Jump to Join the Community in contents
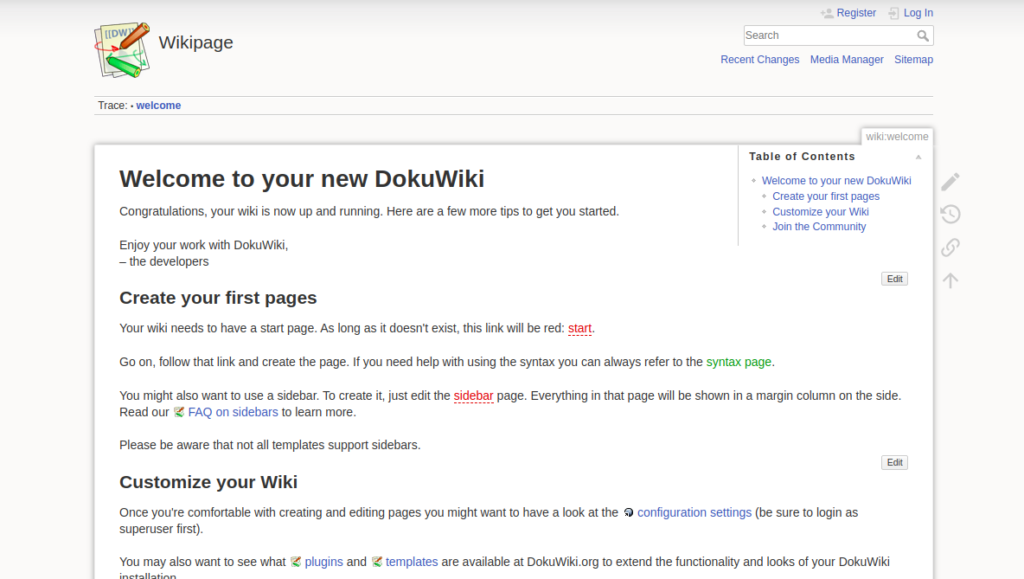Viewport: 1024px width, 579px height. 819,227
